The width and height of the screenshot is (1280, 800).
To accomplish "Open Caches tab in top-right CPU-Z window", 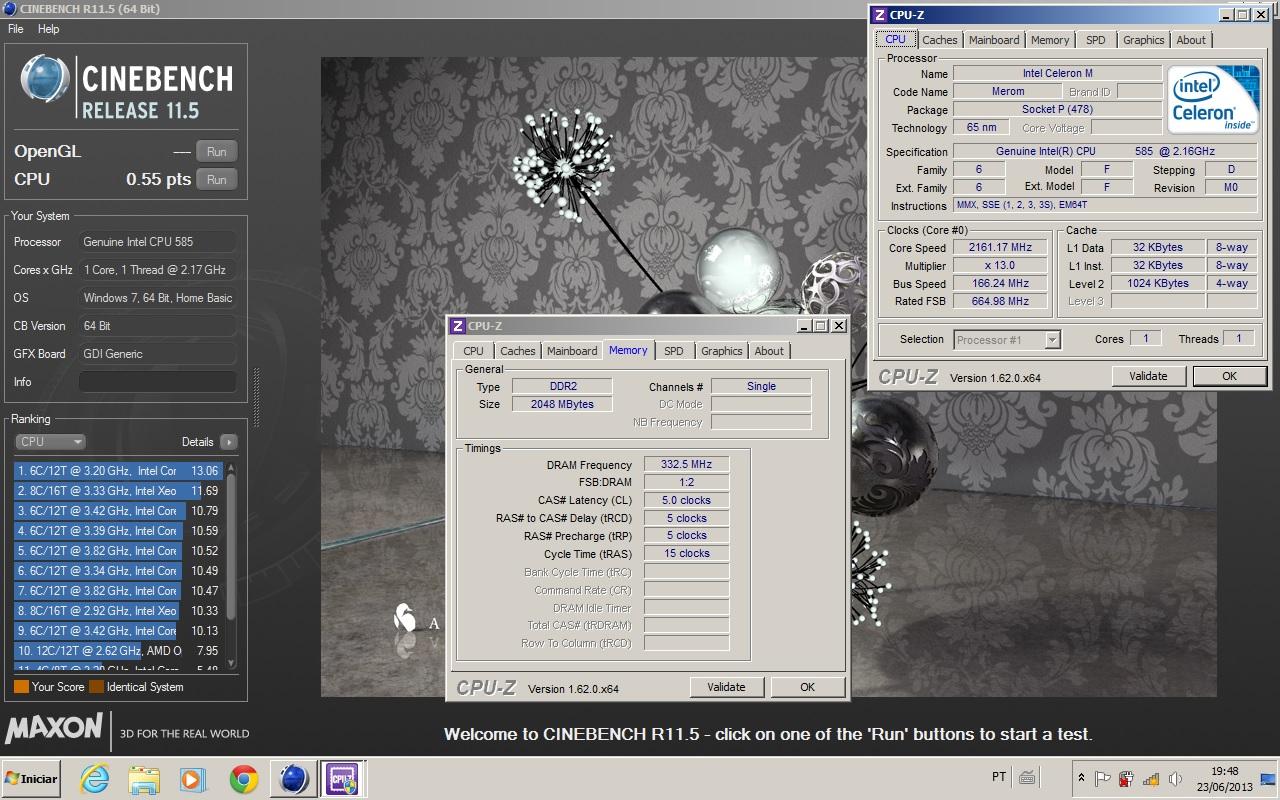I will point(940,40).
